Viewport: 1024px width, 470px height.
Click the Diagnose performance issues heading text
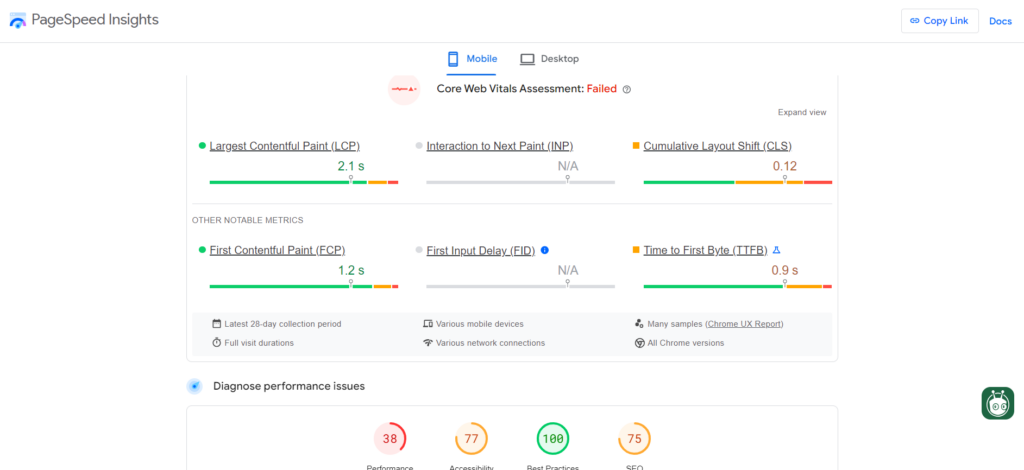289,386
